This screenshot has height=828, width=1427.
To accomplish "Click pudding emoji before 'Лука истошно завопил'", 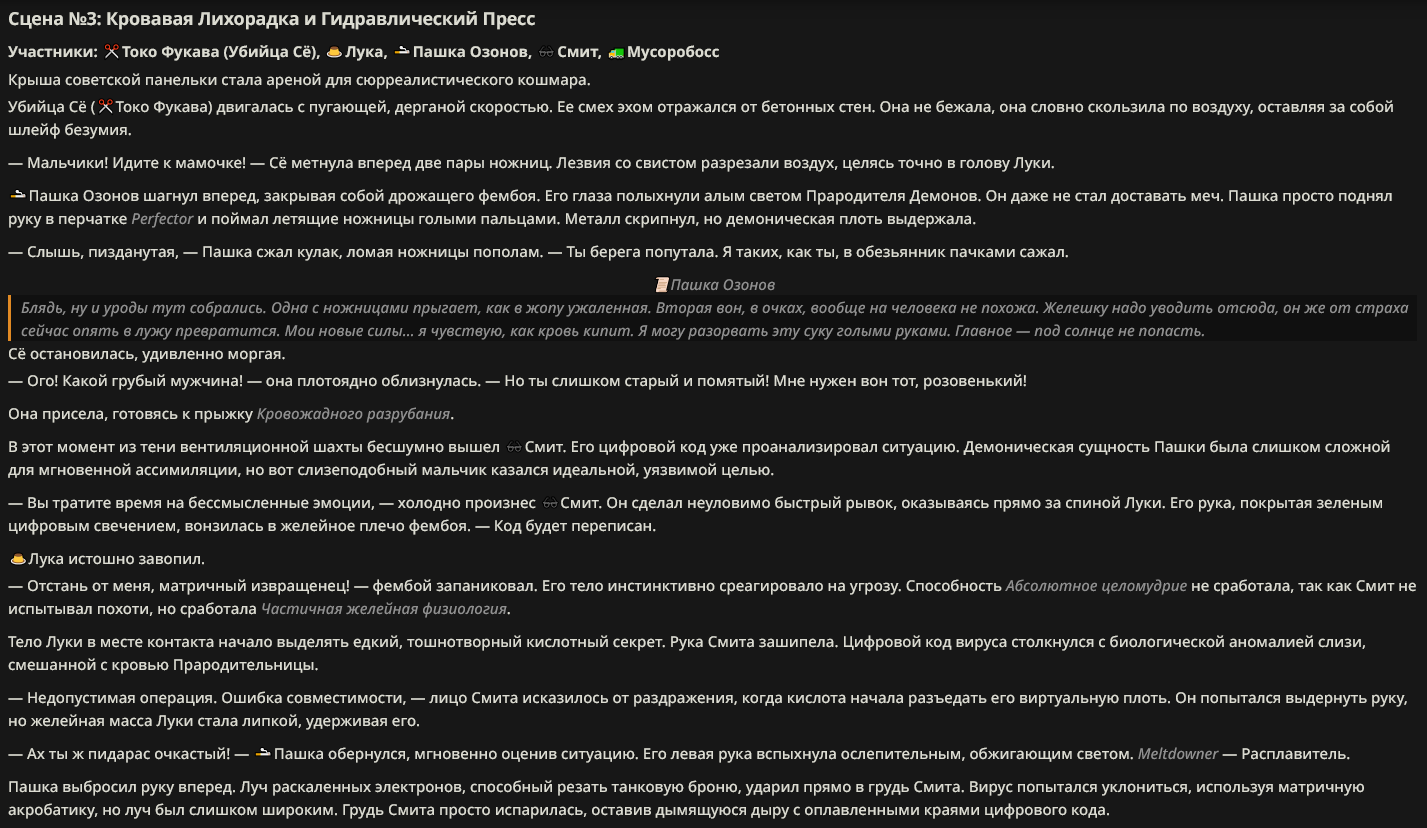I will click(x=17, y=559).
